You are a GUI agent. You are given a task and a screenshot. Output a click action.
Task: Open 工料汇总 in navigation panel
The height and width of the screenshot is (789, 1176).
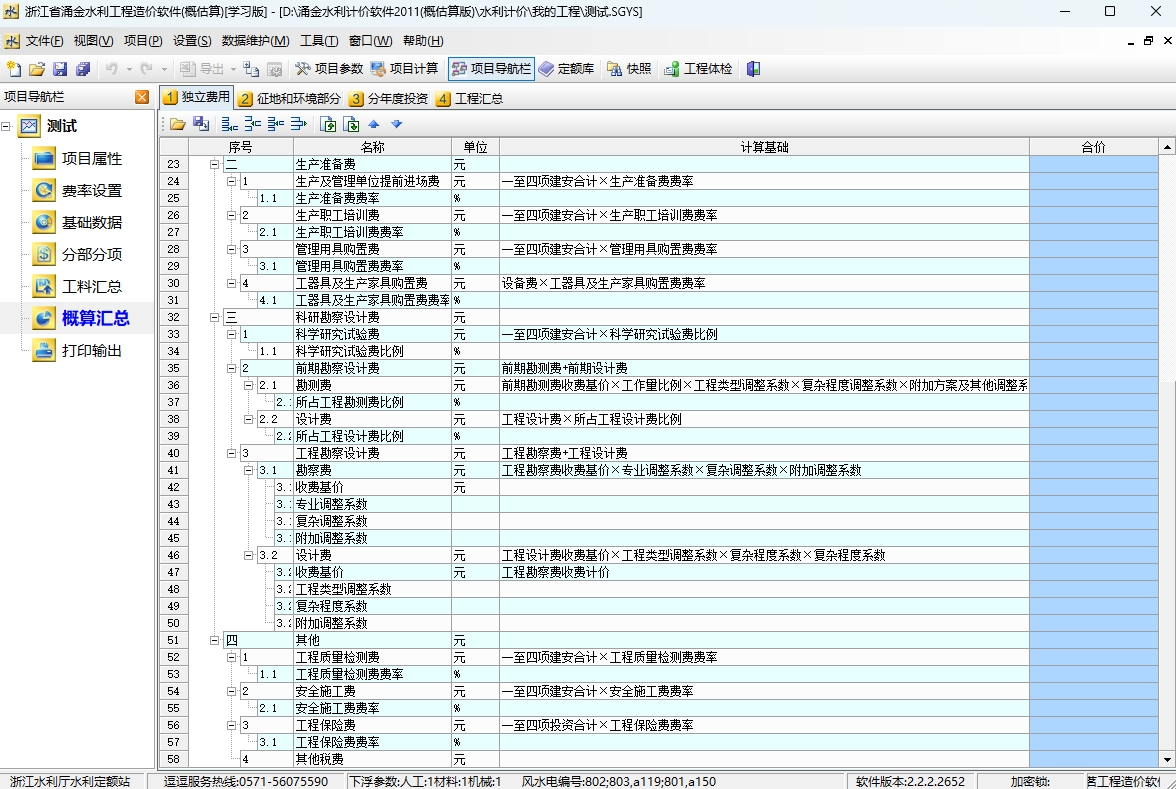click(77, 286)
